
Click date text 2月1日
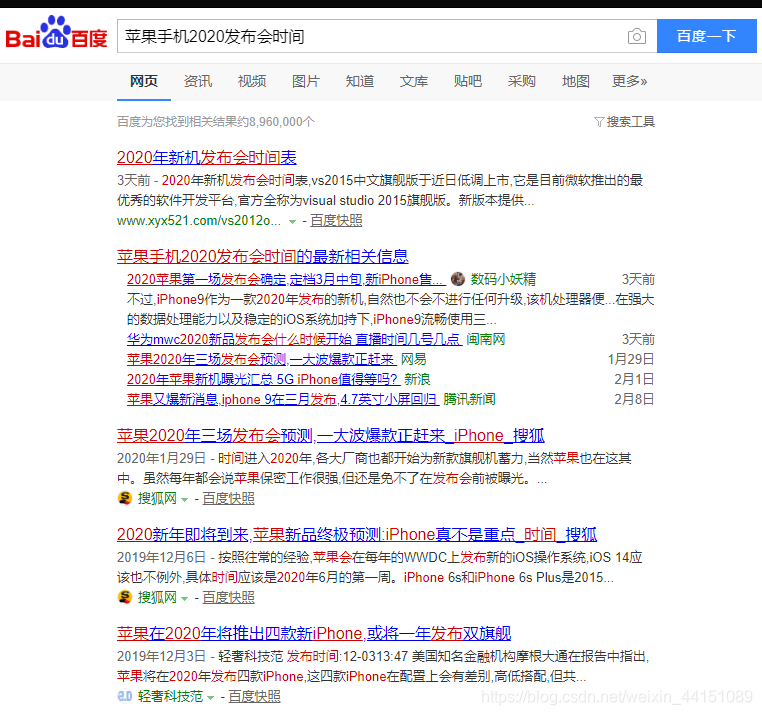click(634, 379)
